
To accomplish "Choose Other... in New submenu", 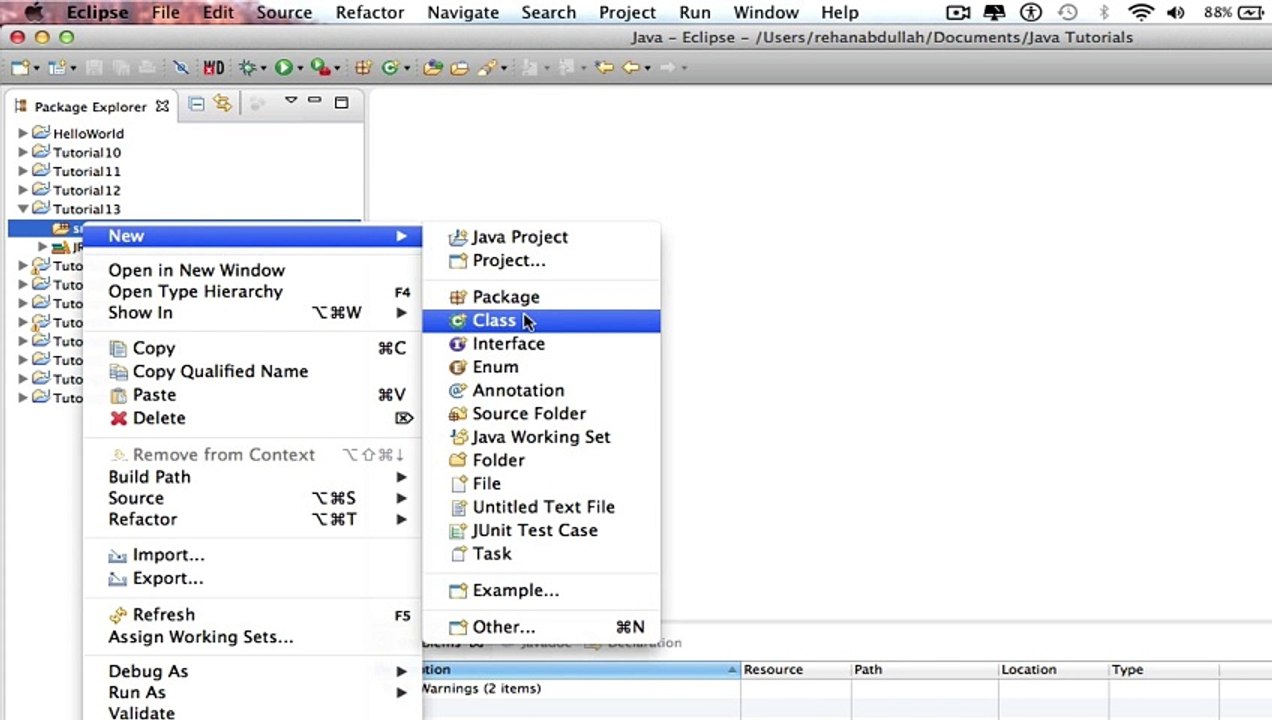I will tap(541, 627).
